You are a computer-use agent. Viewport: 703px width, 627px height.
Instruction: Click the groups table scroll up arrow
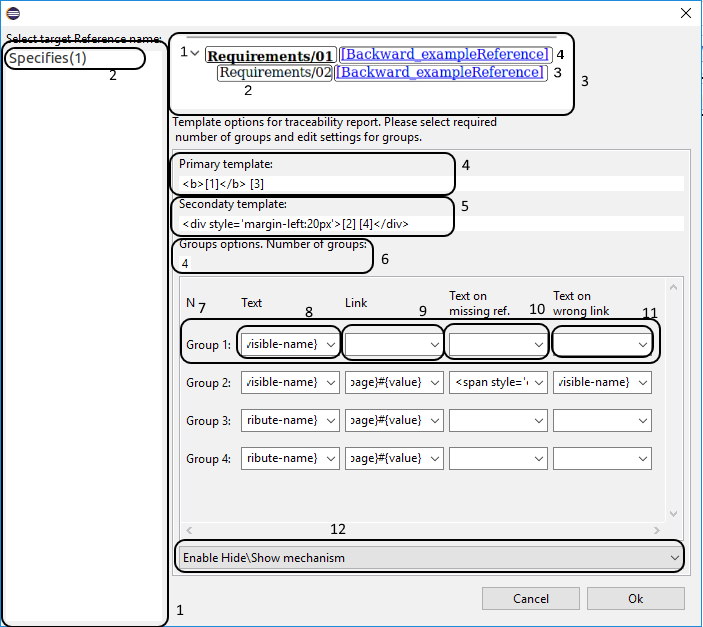673,287
